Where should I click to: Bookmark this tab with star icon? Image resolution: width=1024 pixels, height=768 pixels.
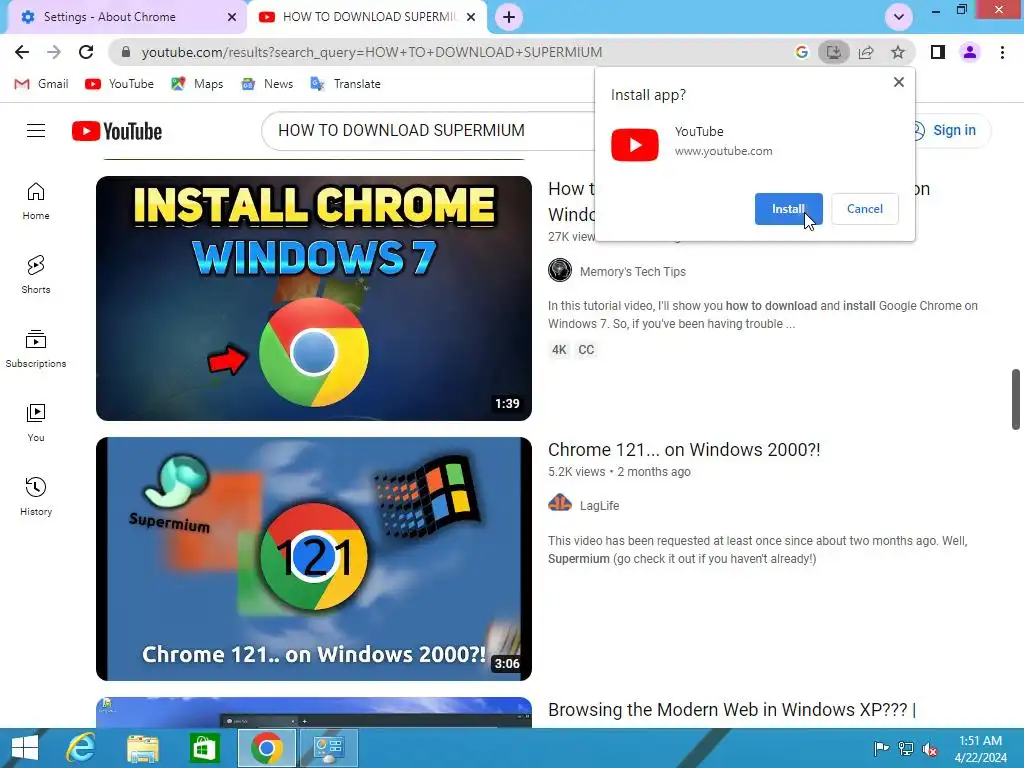[x=898, y=52]
